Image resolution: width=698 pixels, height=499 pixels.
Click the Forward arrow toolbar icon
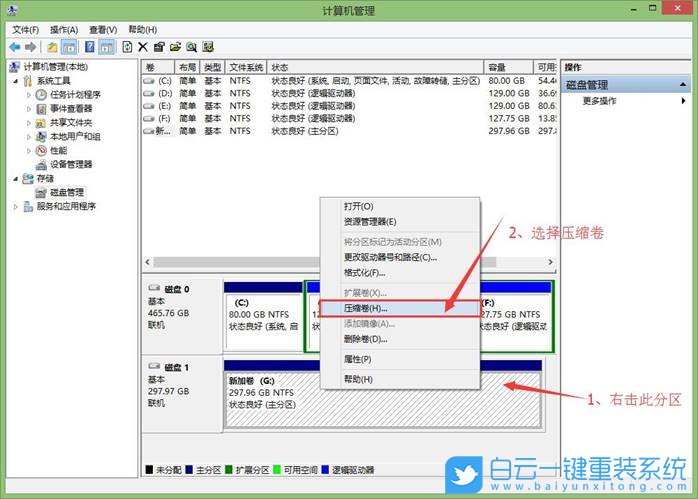30,47
